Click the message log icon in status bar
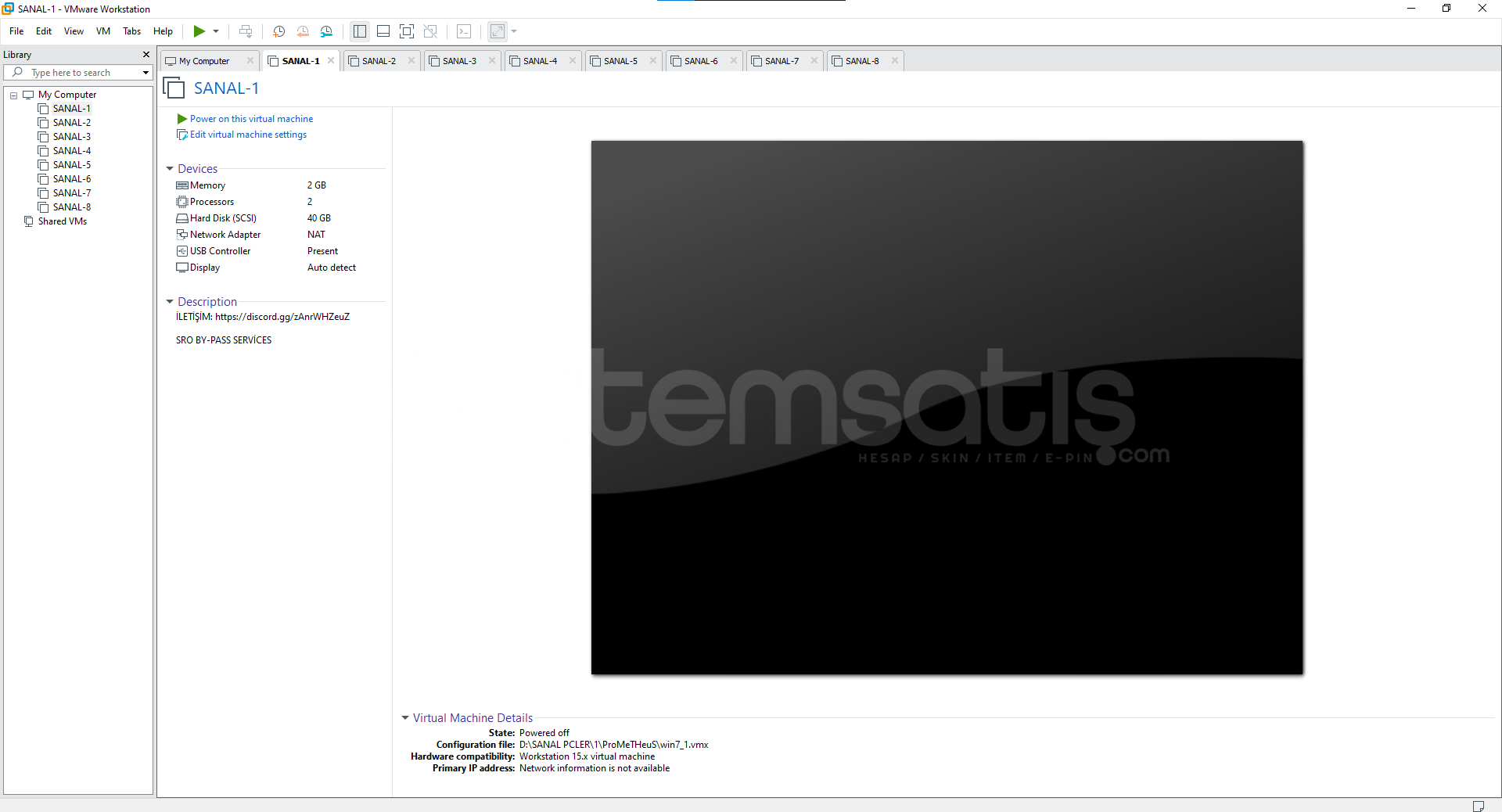 [x=1479, y=806]
